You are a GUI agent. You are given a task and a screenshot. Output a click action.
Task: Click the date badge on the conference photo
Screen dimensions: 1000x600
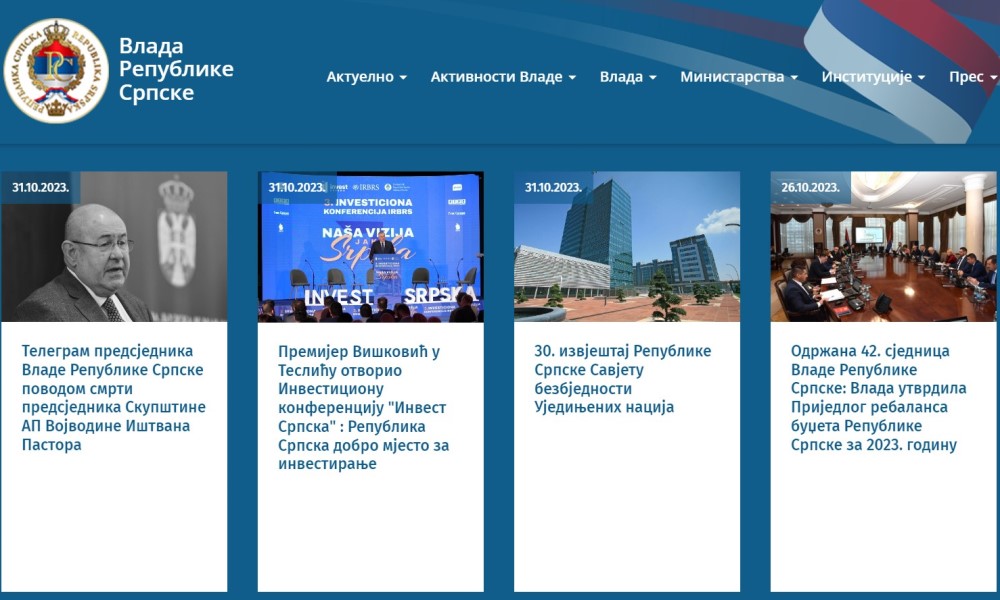(x=296, y=187)
